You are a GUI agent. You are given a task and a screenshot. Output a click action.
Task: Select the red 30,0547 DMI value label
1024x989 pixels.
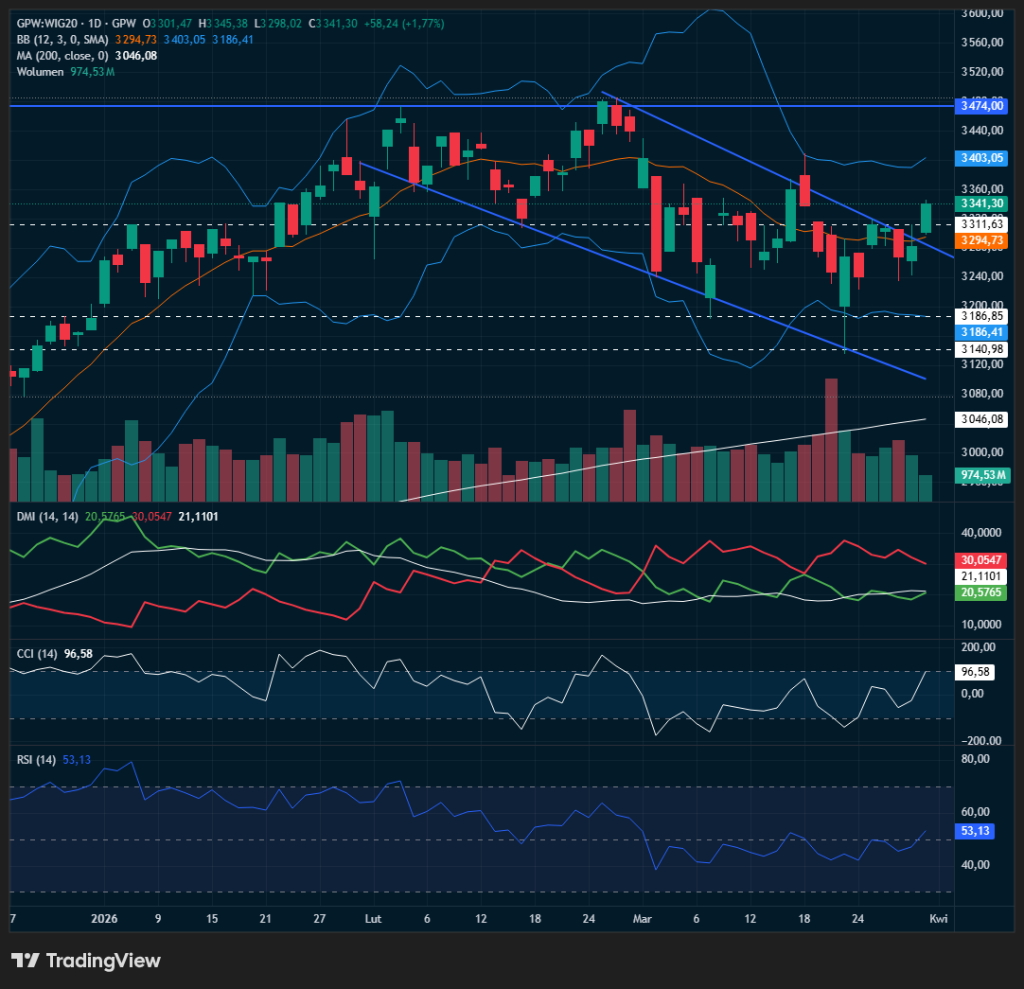click(x=981, y=560)
